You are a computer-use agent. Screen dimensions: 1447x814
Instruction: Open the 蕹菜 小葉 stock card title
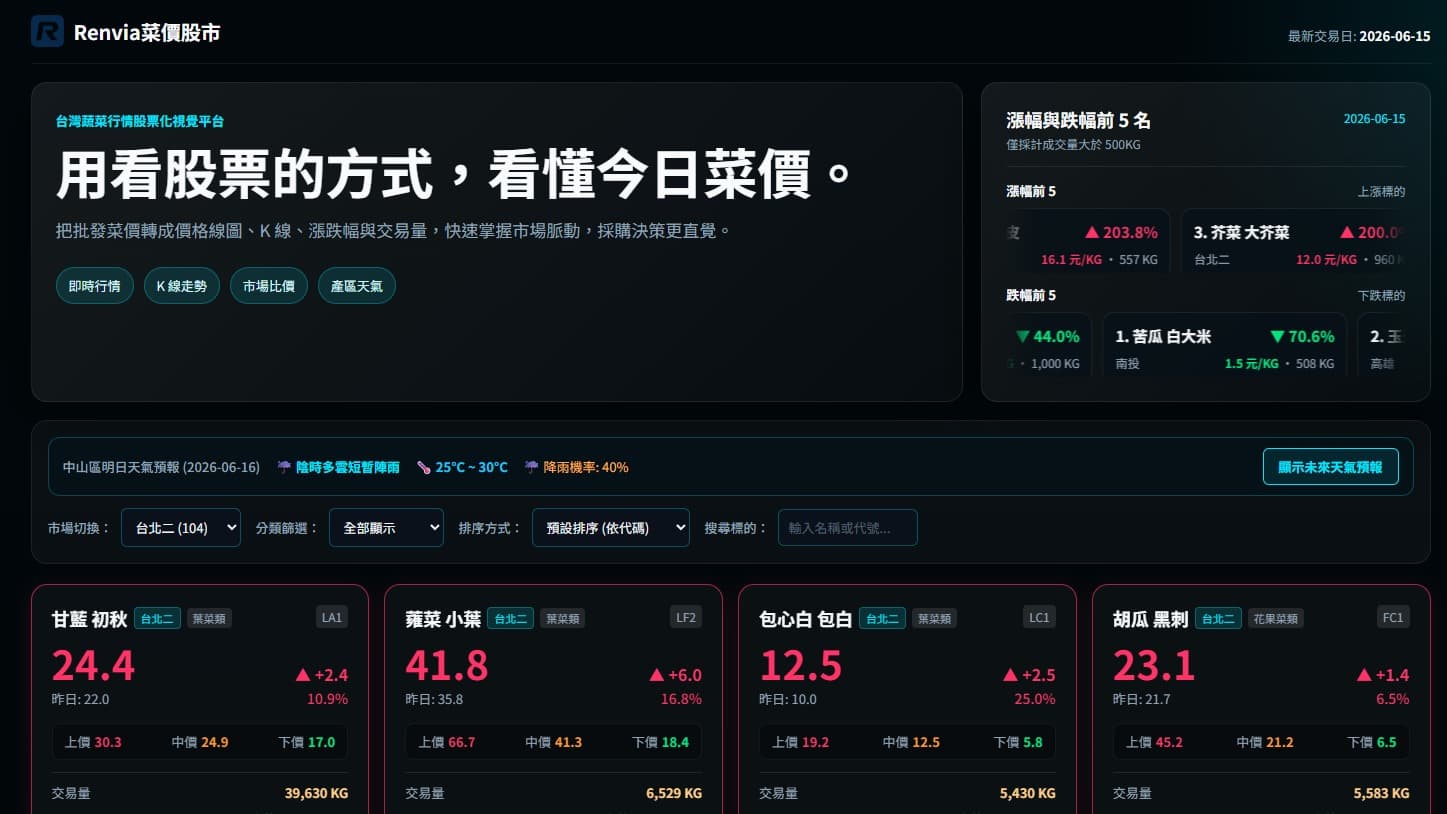[443, 619]
